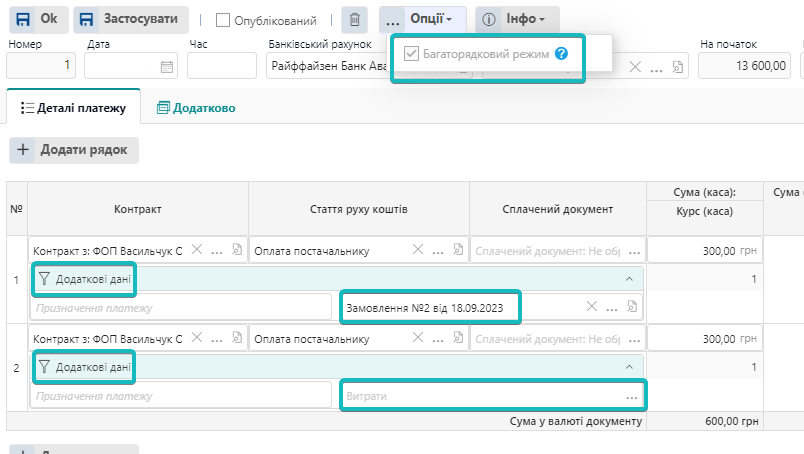Switch to the Додатково tab
The width and height of the screenshot is (804, 454).
tap(196, 107)
